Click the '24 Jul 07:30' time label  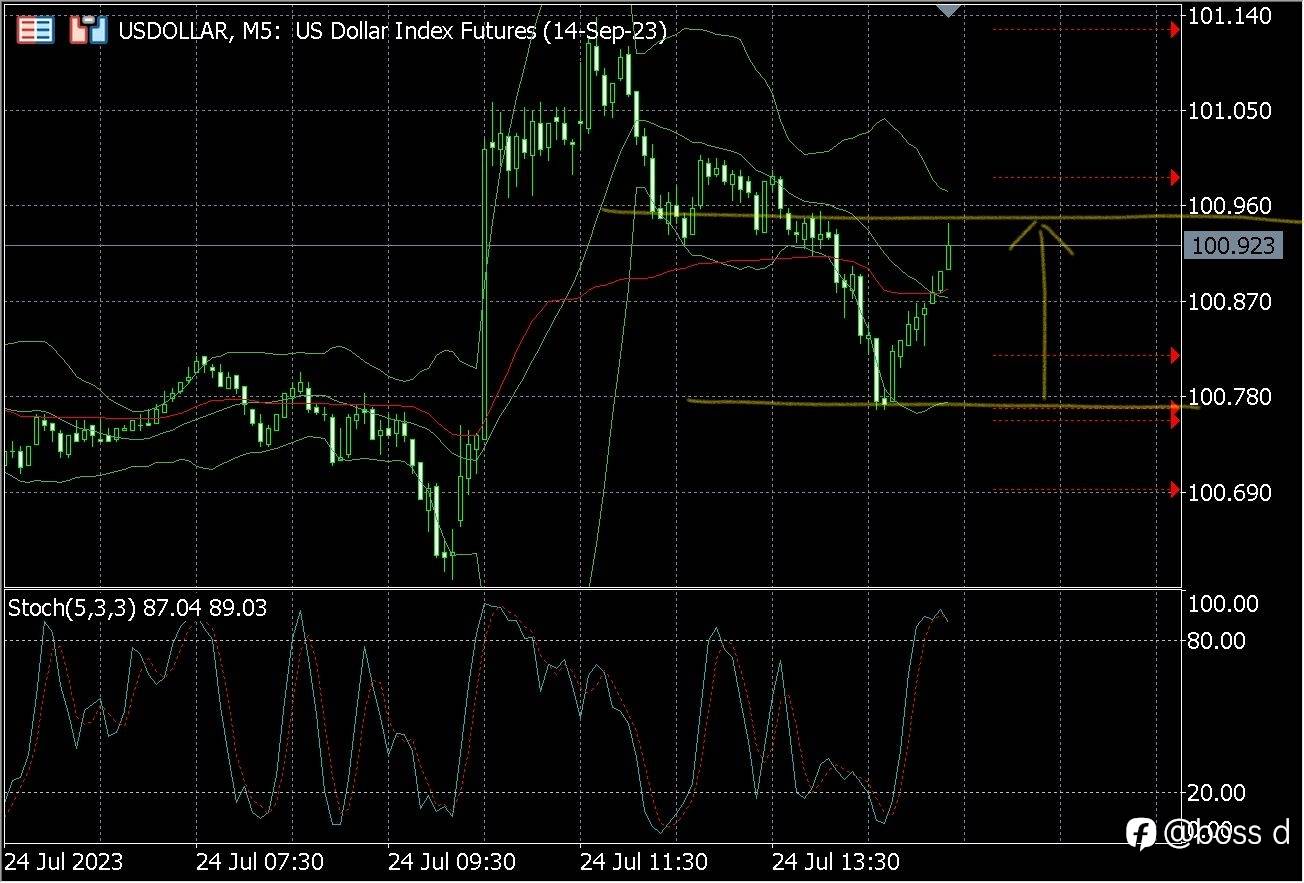pyautogui.click(x=259, y=862)
